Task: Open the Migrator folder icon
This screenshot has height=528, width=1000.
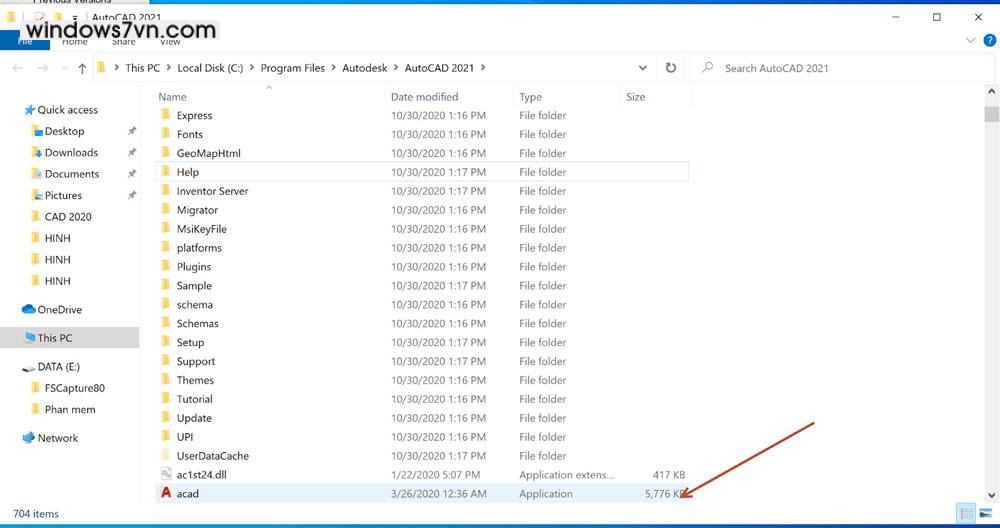Action: coord(166,209)
